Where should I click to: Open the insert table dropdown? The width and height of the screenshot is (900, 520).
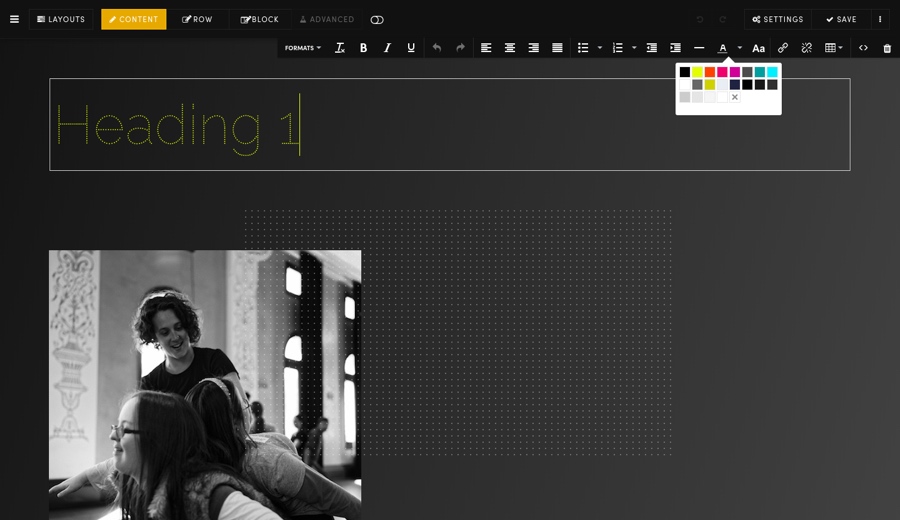click(833, 48)
